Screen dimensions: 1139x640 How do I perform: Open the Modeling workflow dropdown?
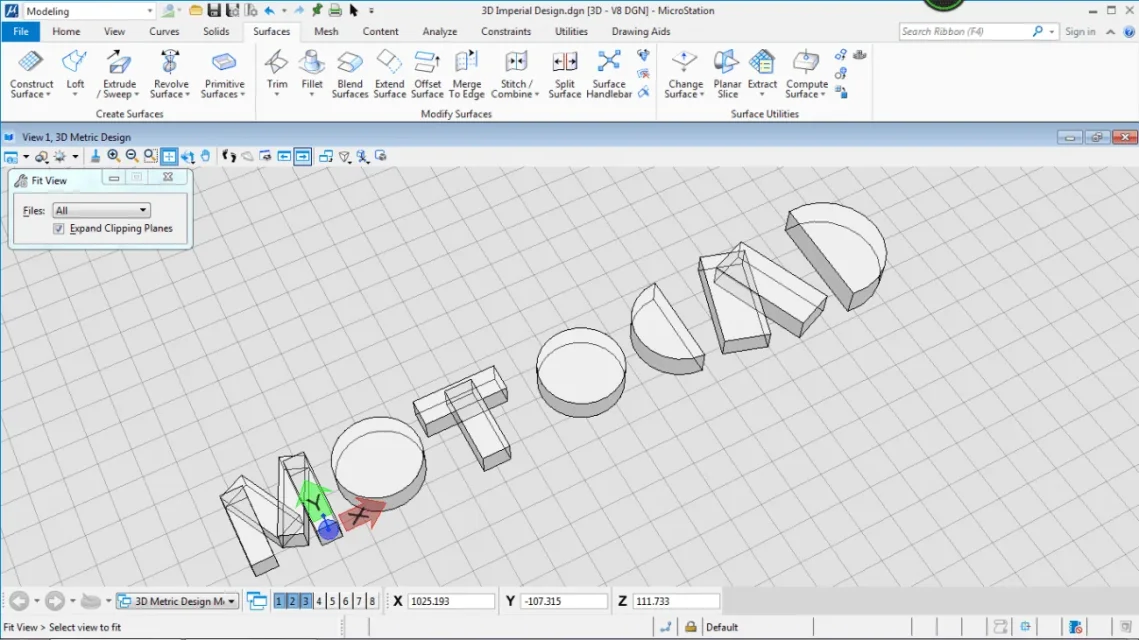89,11
